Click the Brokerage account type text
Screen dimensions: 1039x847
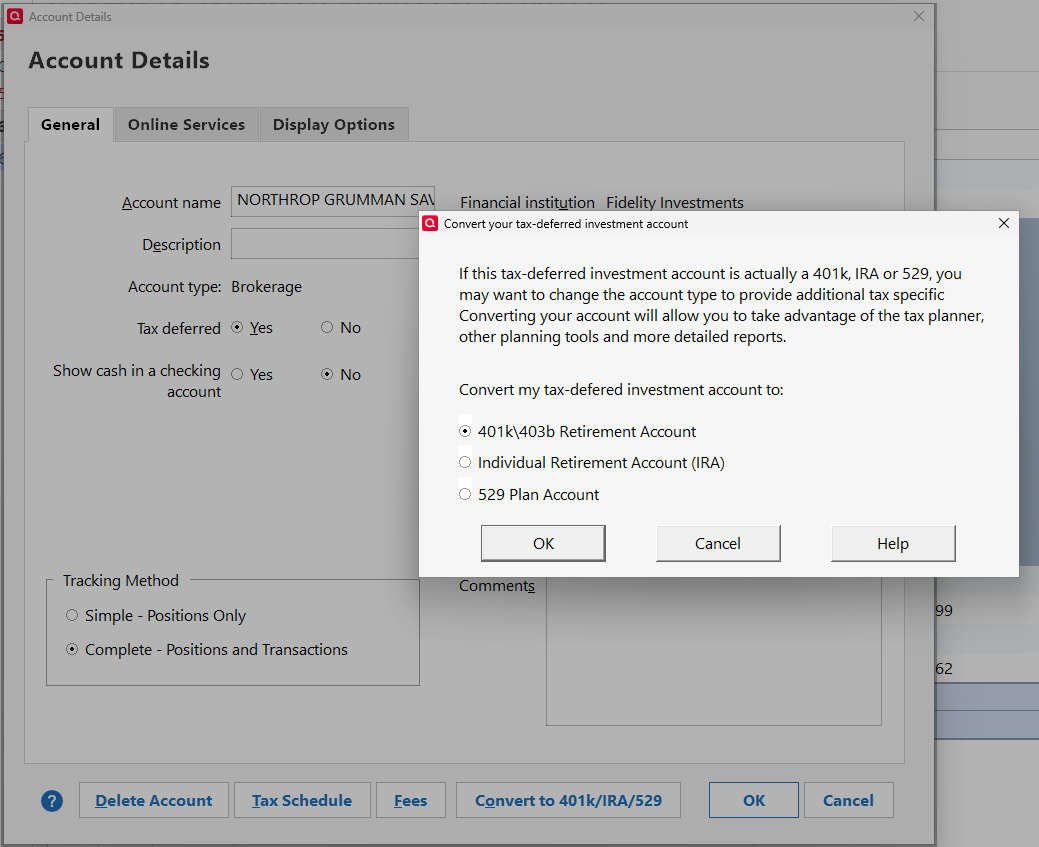pyautogui.click(x=266, y=287)
